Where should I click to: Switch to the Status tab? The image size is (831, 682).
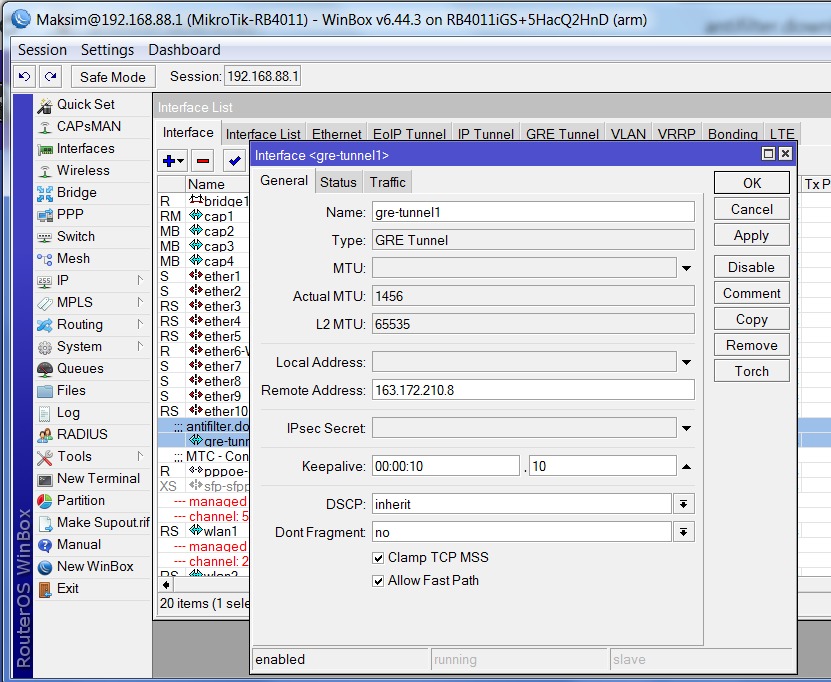338,182
